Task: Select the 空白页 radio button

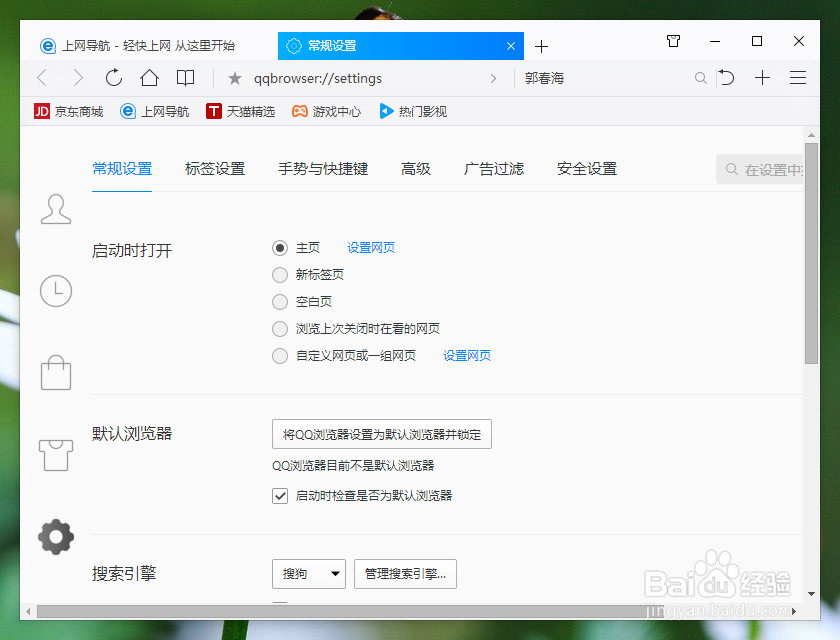Action: pyautogui.click(x=280, y=302)
